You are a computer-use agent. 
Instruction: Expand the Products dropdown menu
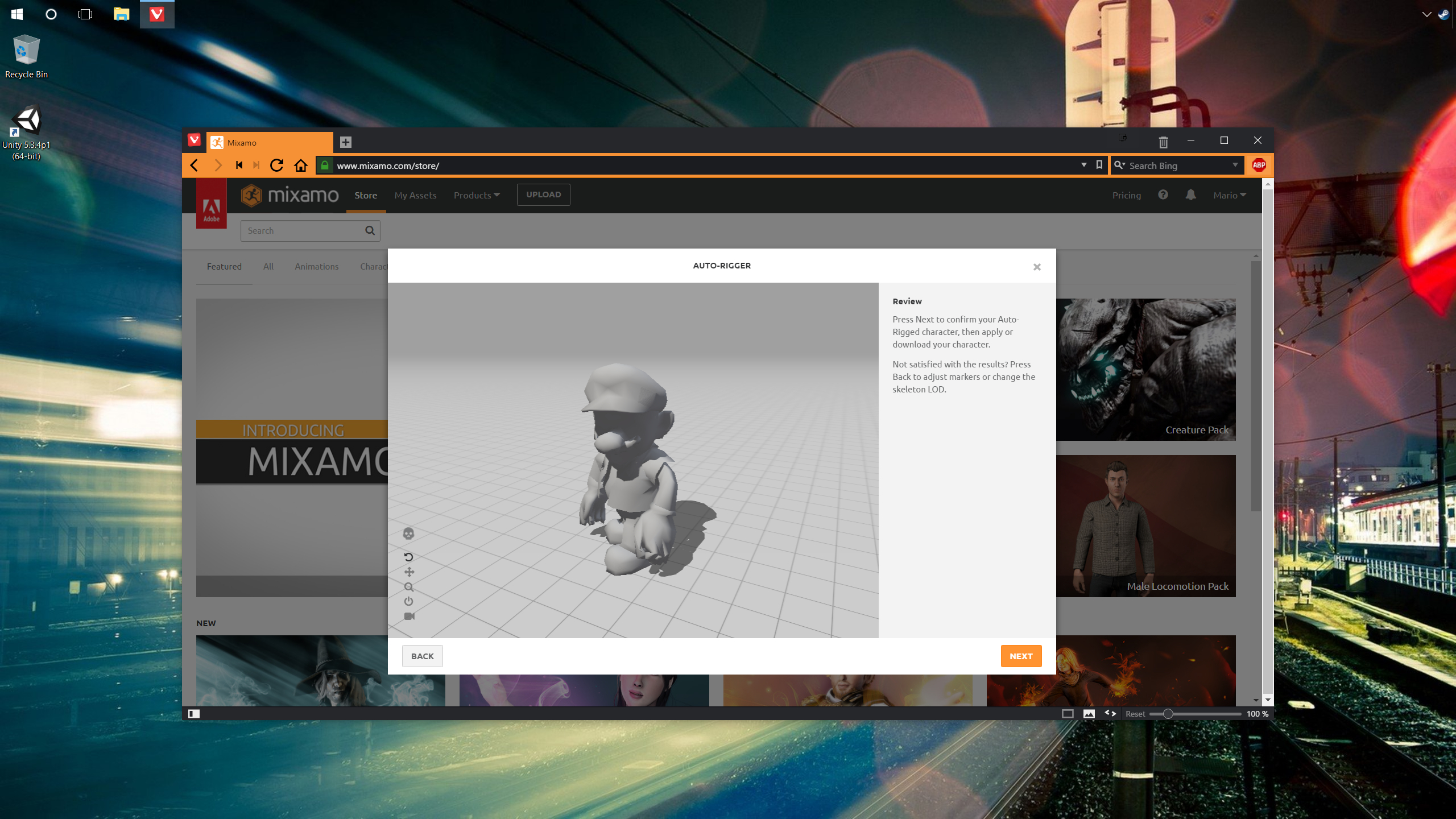click(x=477, y=195)
